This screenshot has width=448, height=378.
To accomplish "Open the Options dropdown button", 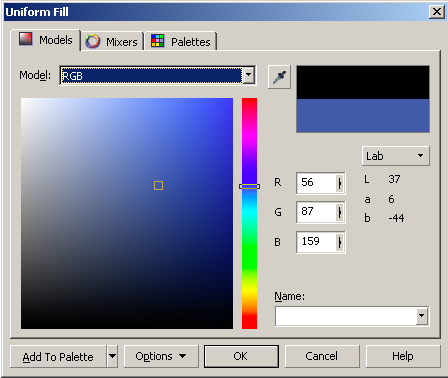I will coord(161,356).
